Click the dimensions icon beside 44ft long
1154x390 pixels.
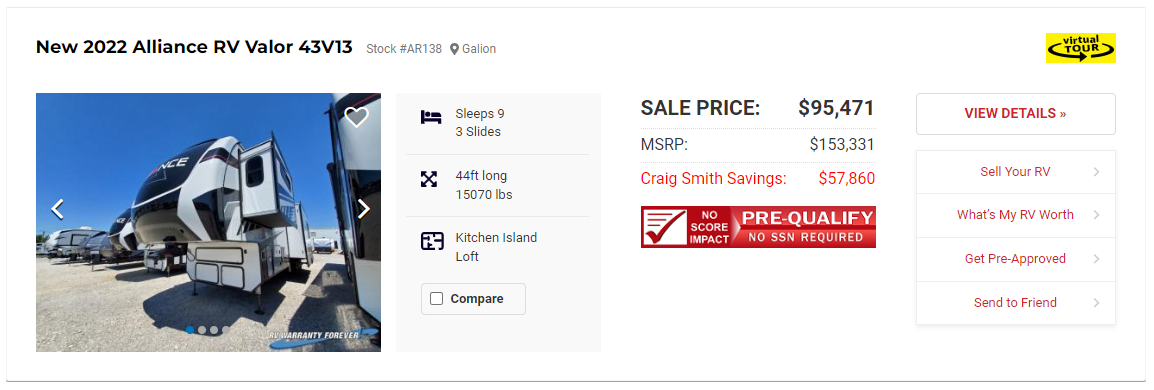(429, 179)
